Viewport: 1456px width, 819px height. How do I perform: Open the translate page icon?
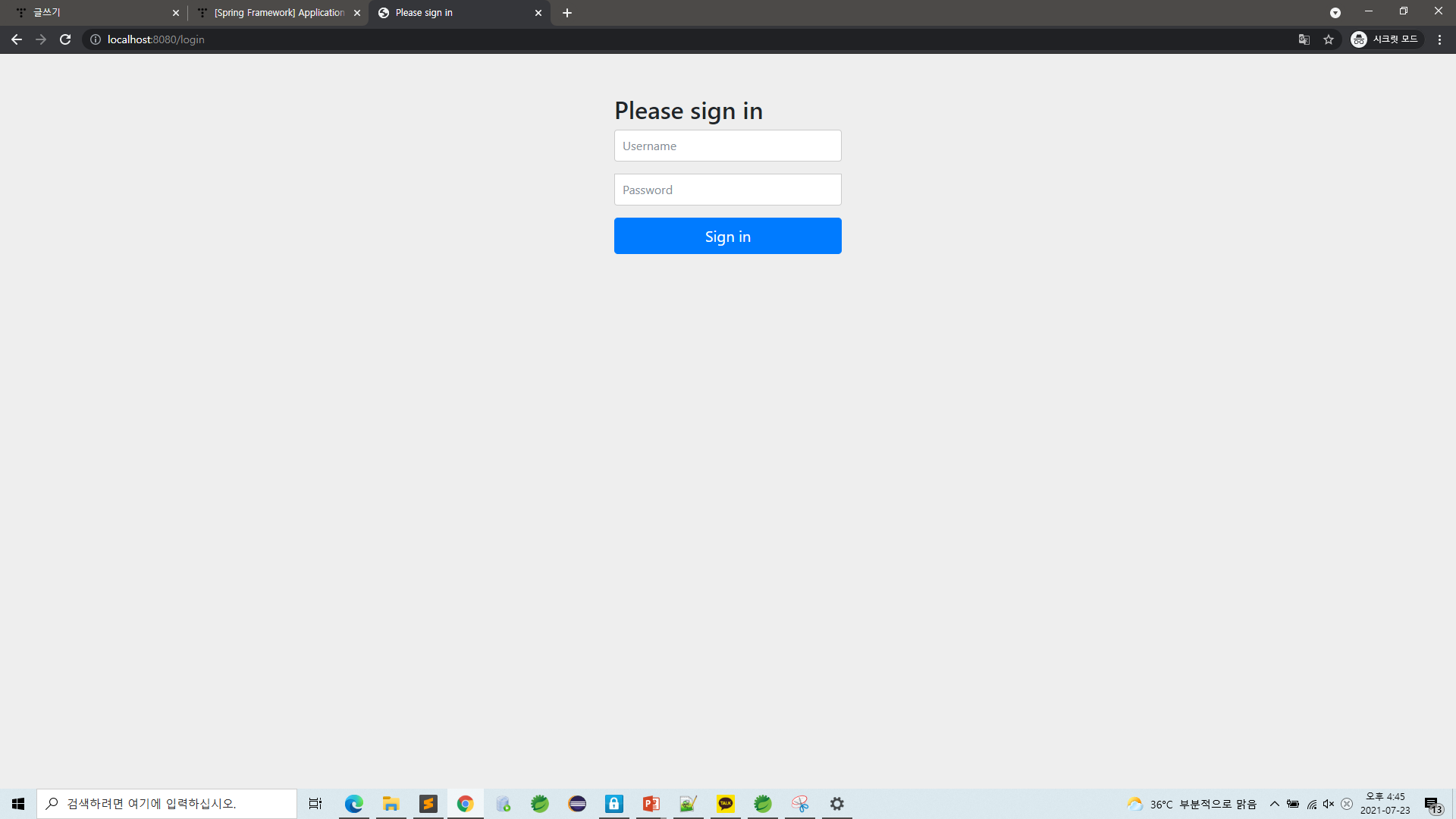(1304, 39)
